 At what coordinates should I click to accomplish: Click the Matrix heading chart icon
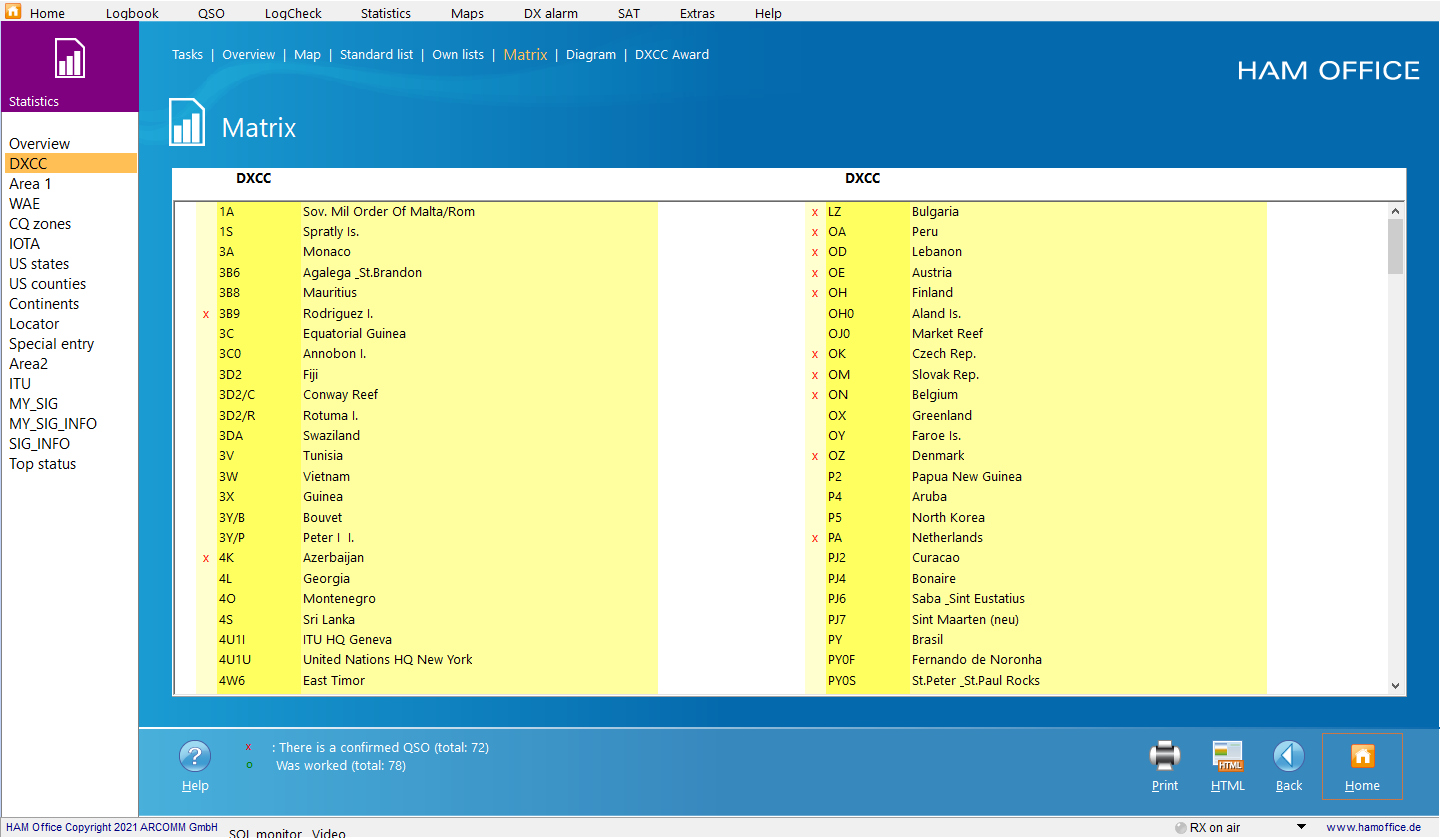(x=187, y=122)
